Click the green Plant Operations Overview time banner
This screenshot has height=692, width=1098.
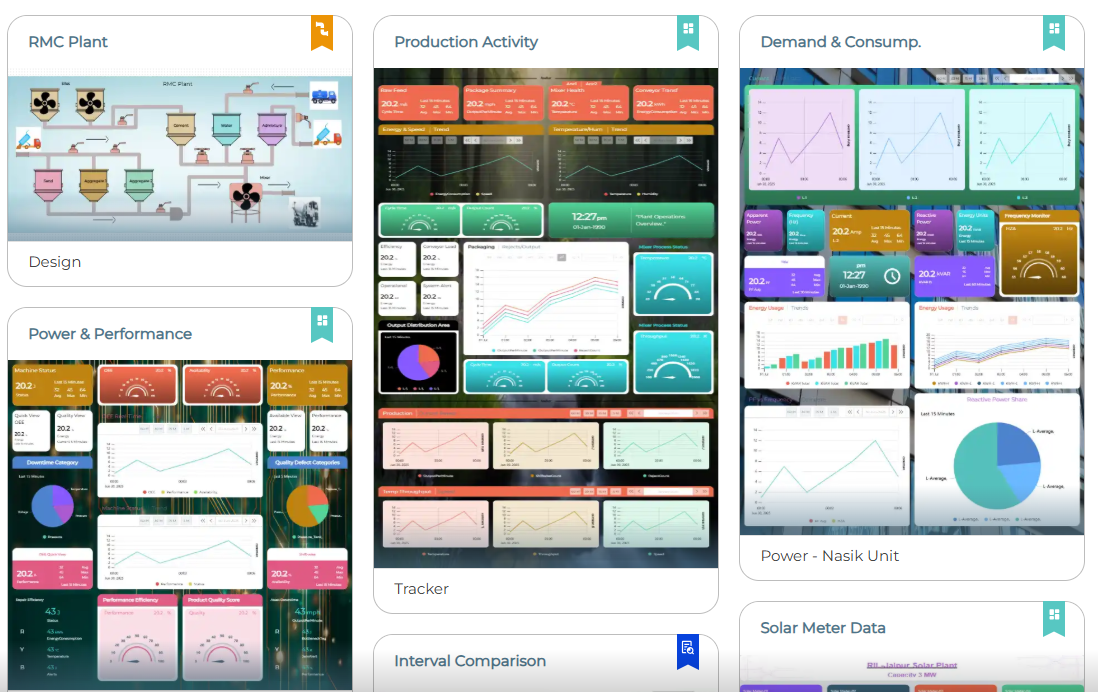click(x=631, y=220)
